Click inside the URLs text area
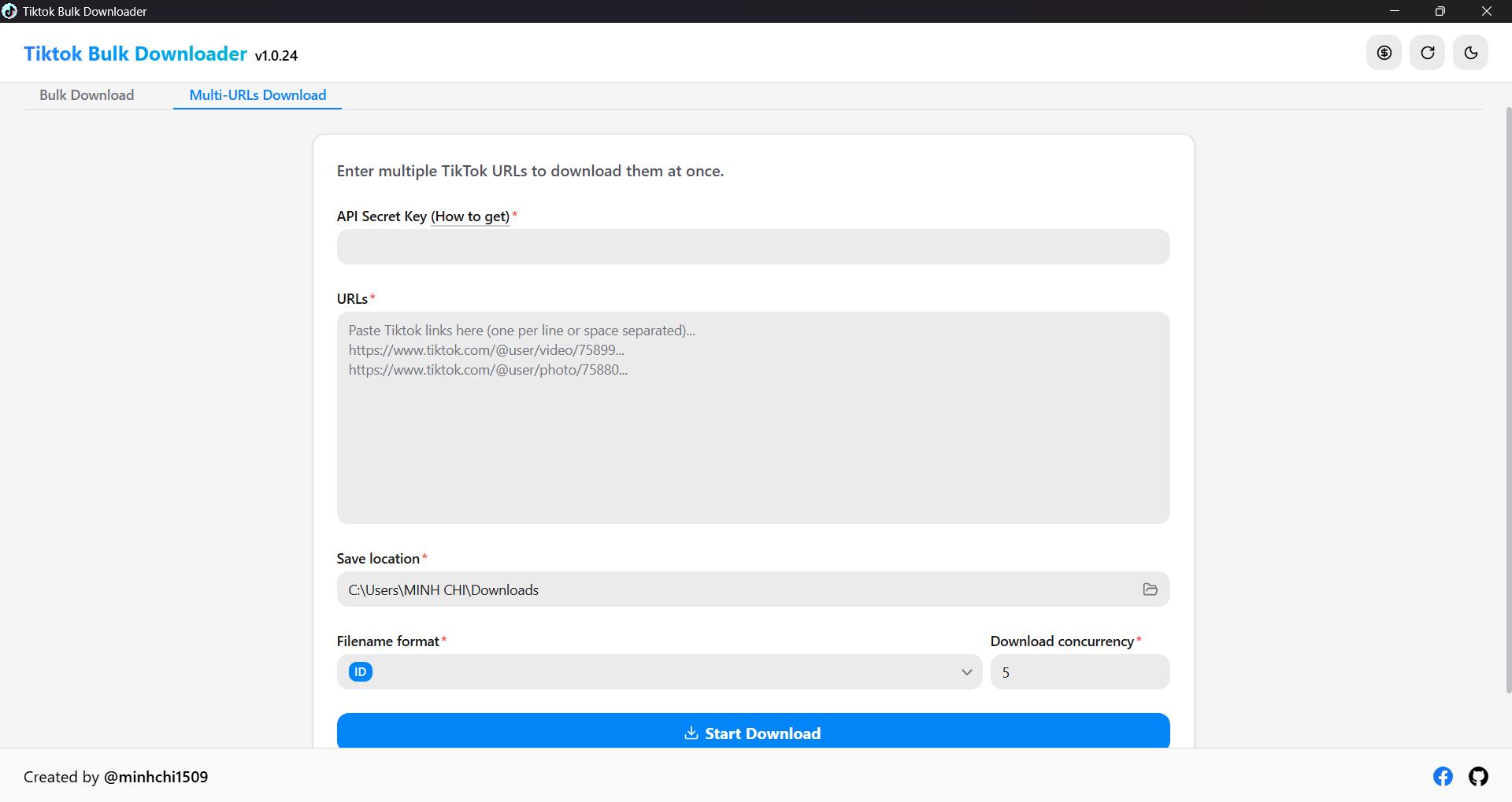Screen dimensions: 1512x802 [753, 418]
